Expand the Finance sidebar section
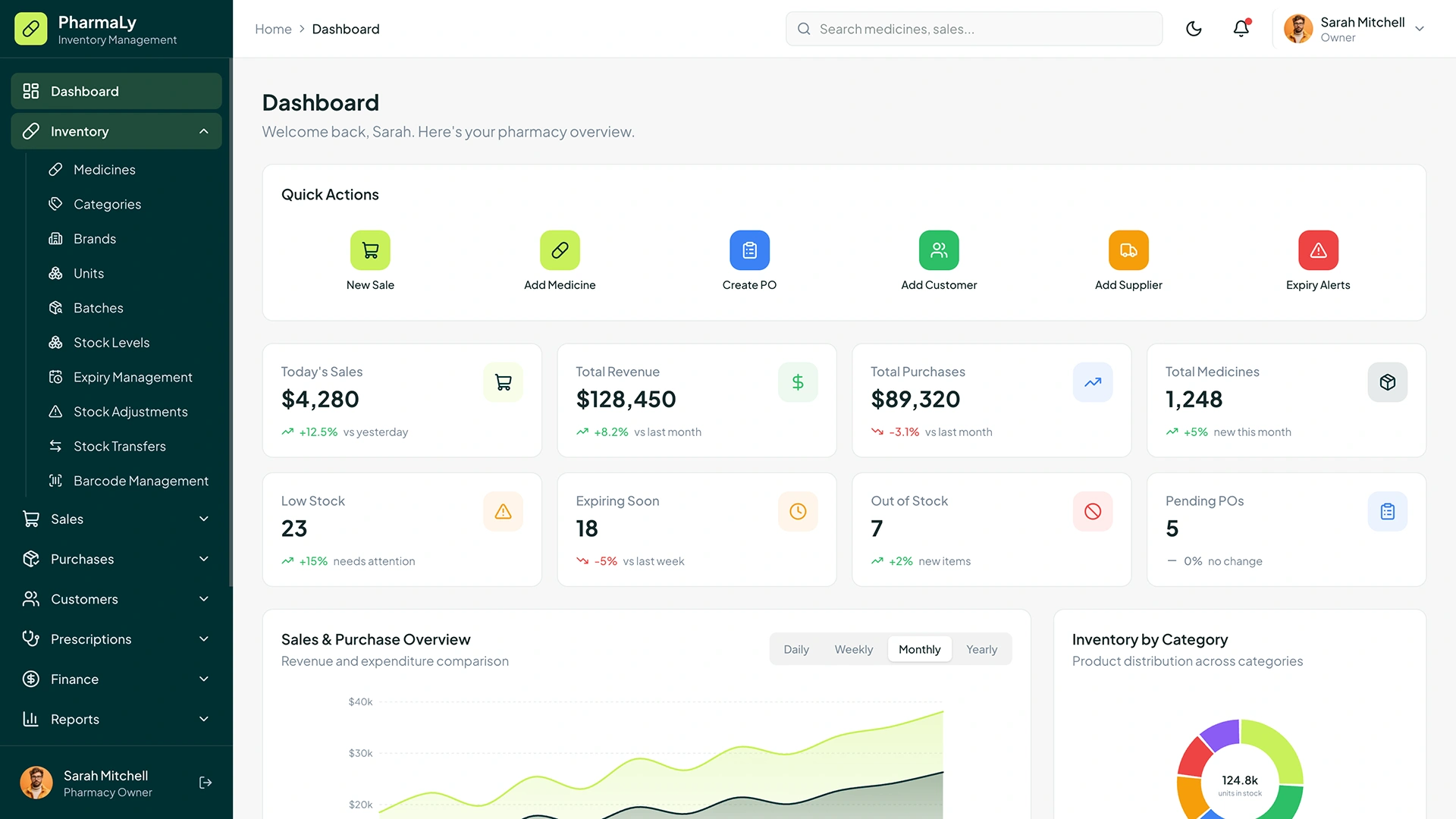The height and width of the screenshot is (819, 1456). pos(116,679)
